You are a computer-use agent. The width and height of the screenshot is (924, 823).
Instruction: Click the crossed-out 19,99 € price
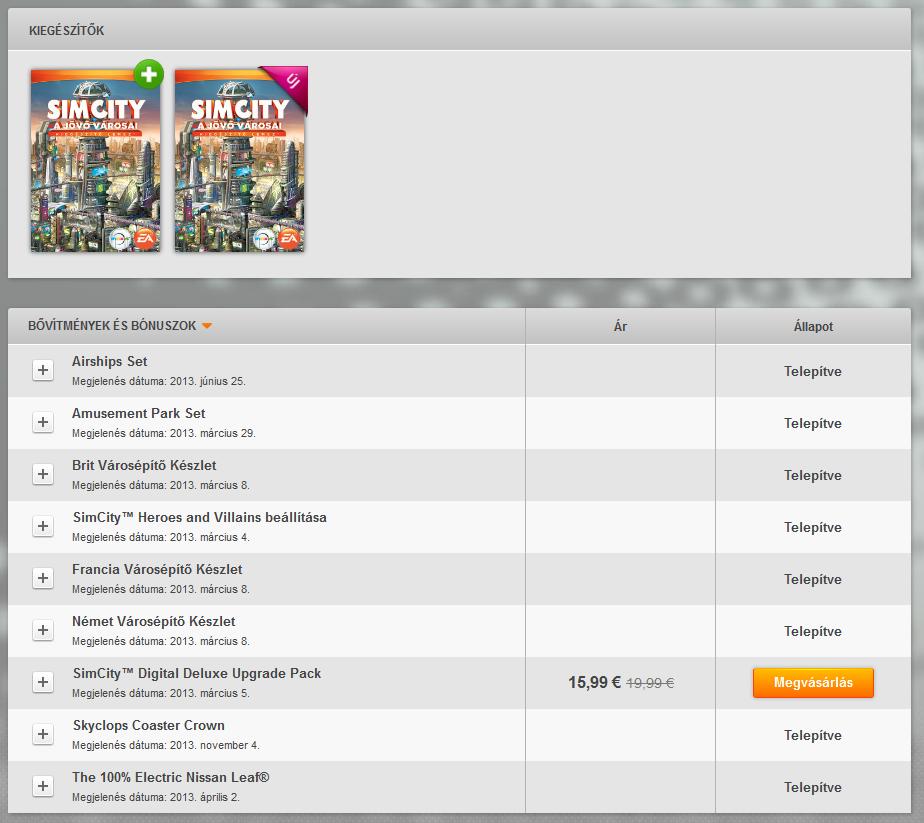[650, 683]
